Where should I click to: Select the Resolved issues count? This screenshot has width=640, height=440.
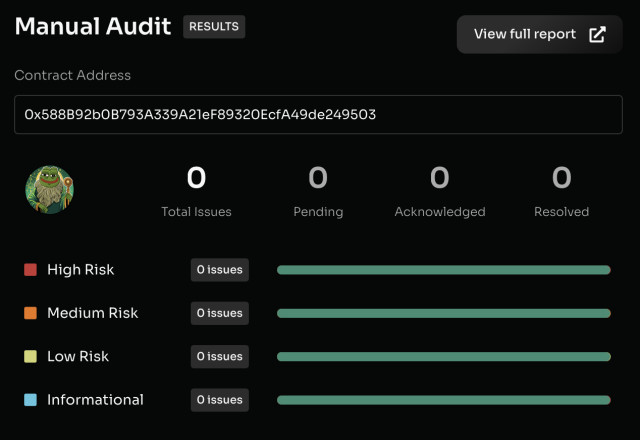[x=562, y=179]
